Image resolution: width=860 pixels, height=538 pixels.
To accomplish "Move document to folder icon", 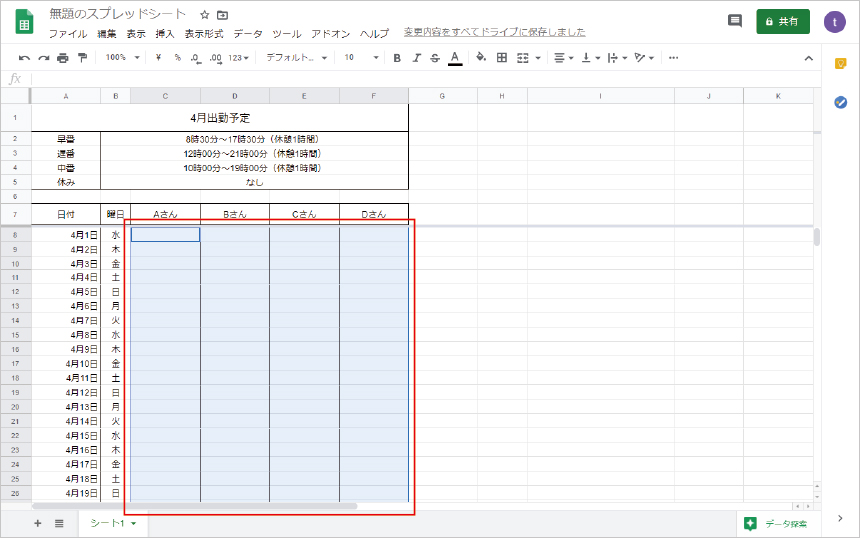I will (222, 15).
